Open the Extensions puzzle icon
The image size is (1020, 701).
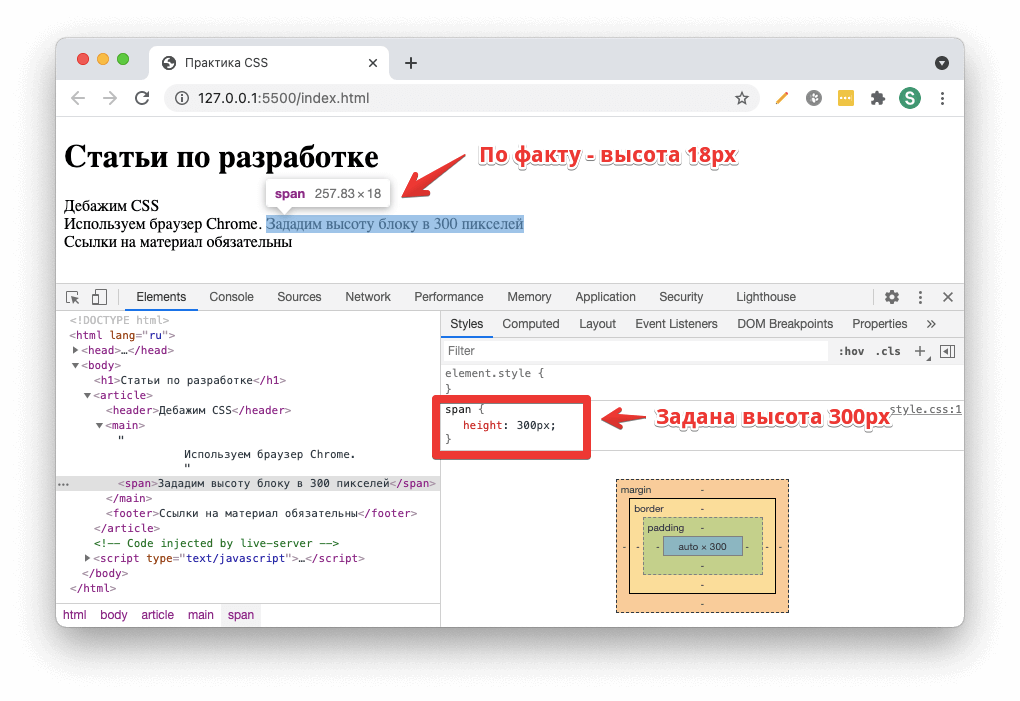[x=878, y=98]
